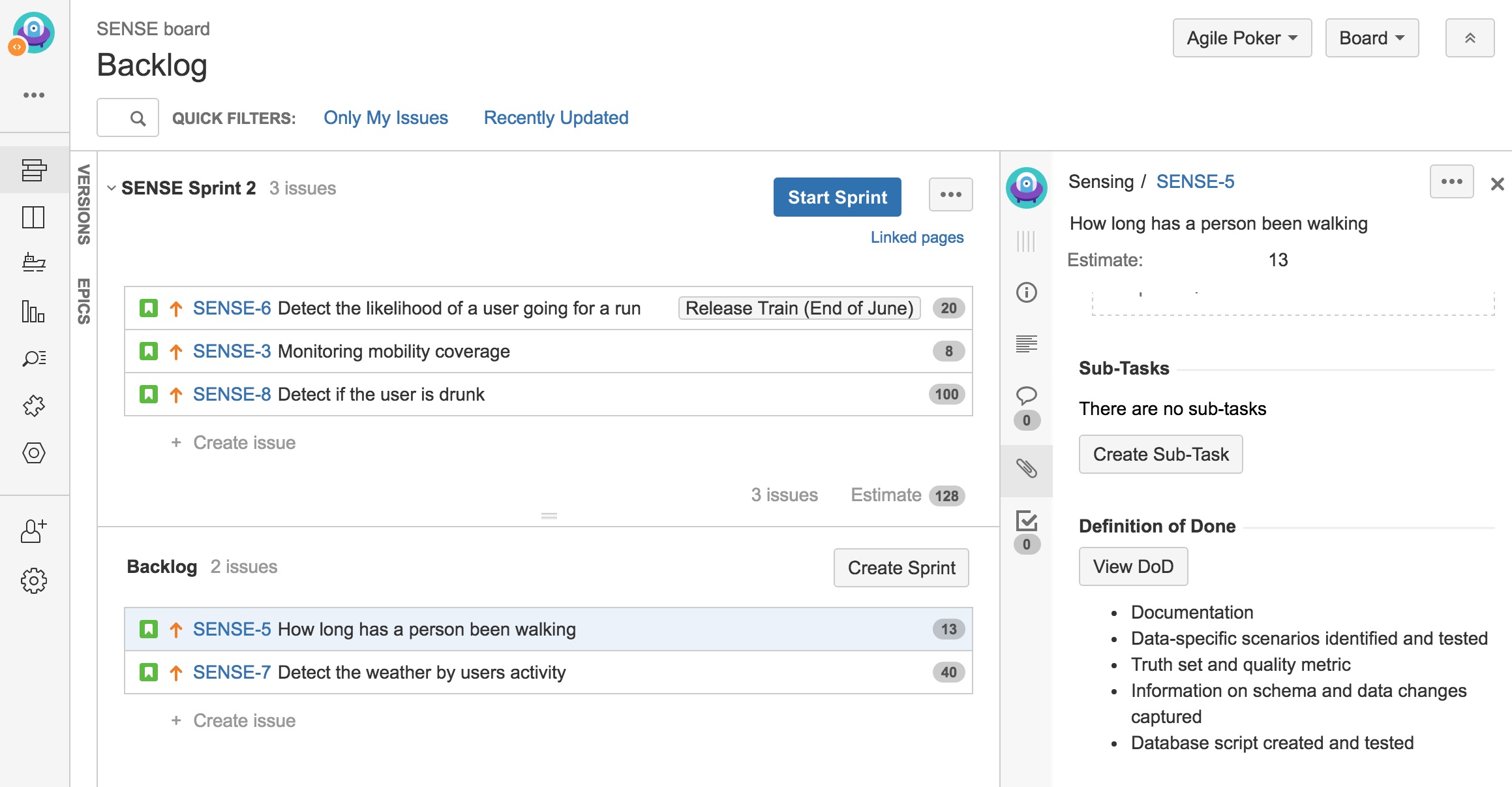Image resolution: width=1512 pixels, height=787 pixels.
Task: Open the Releases ship icon
Action: click(34, 263)
